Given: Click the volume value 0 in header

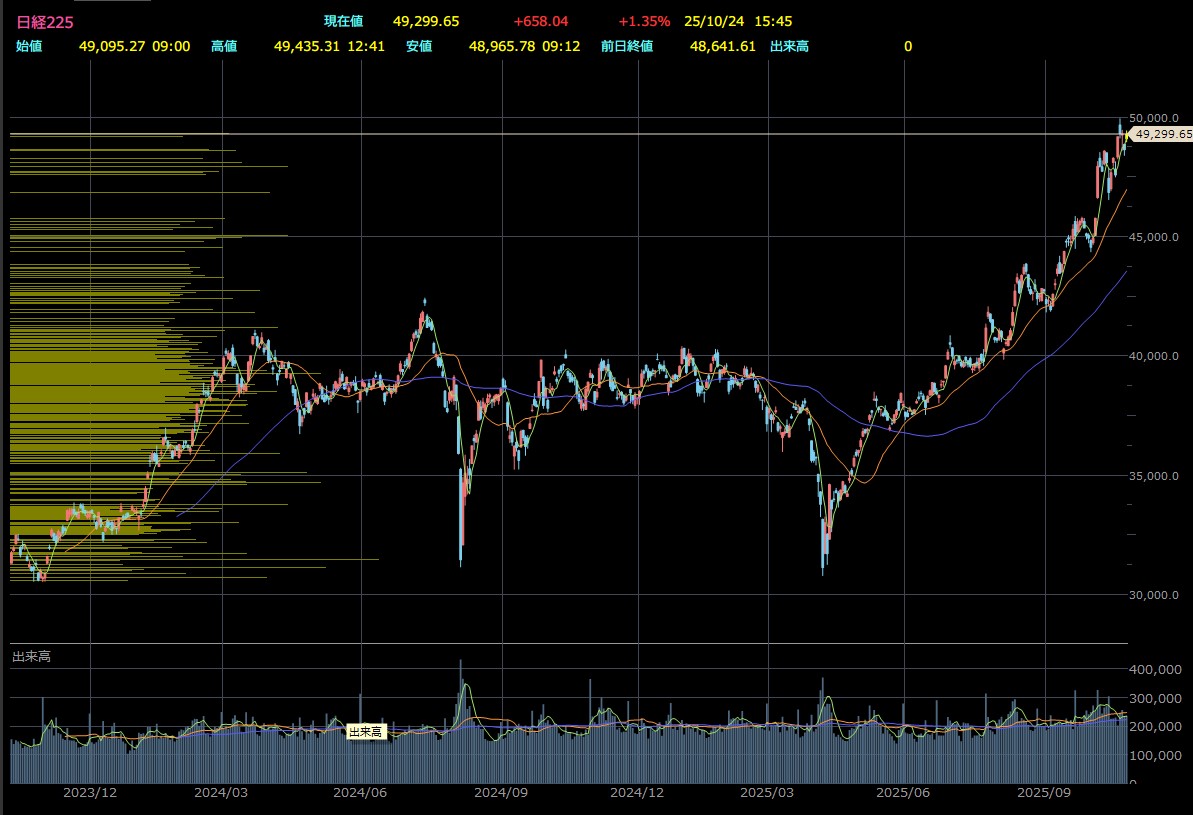Looking at the screenshot, I should tap(908, 46).
